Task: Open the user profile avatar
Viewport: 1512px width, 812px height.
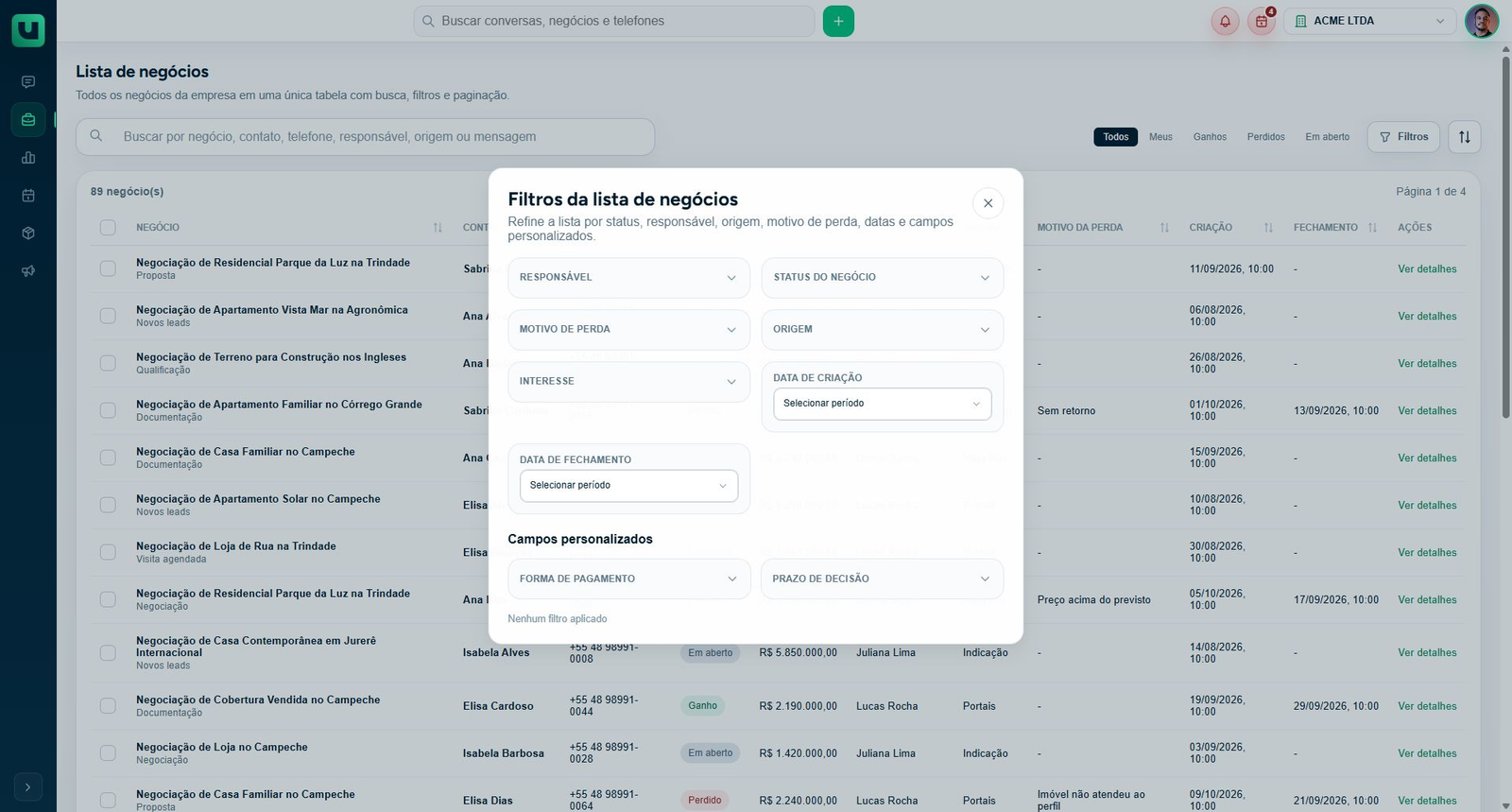Action: (x=1482, y=21)
